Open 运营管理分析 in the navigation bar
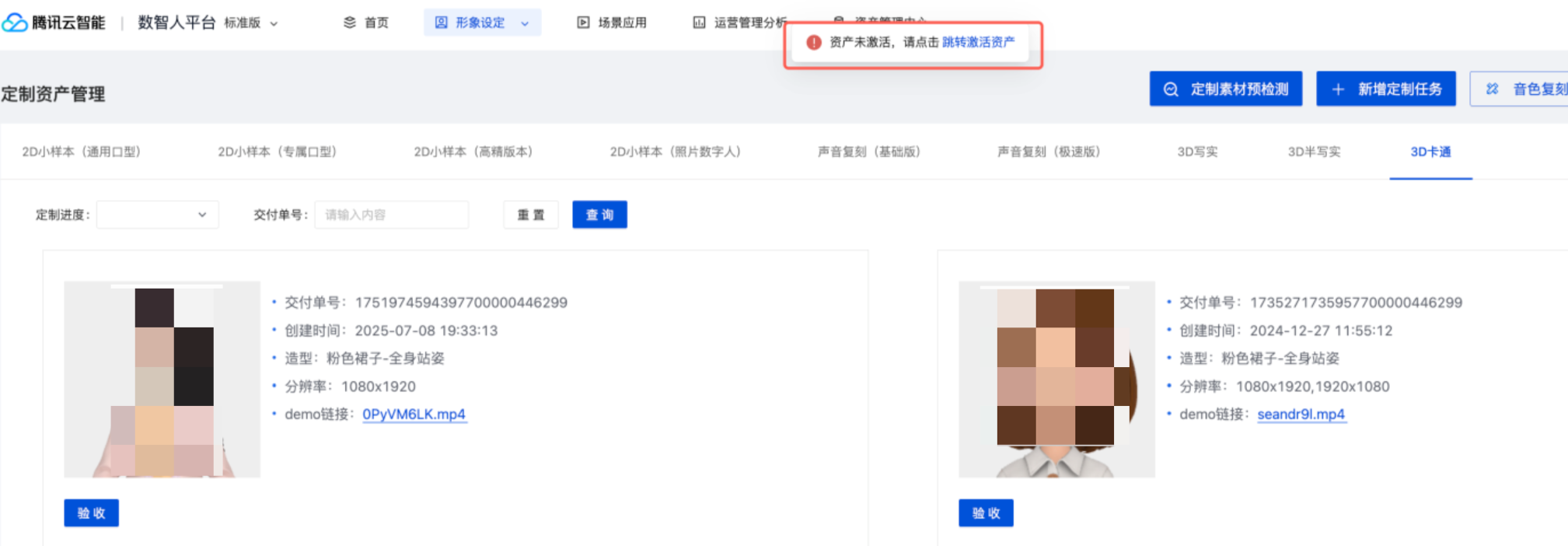Image resolution: width=1568 pixels, height=546 pixels. coord(750,23)
